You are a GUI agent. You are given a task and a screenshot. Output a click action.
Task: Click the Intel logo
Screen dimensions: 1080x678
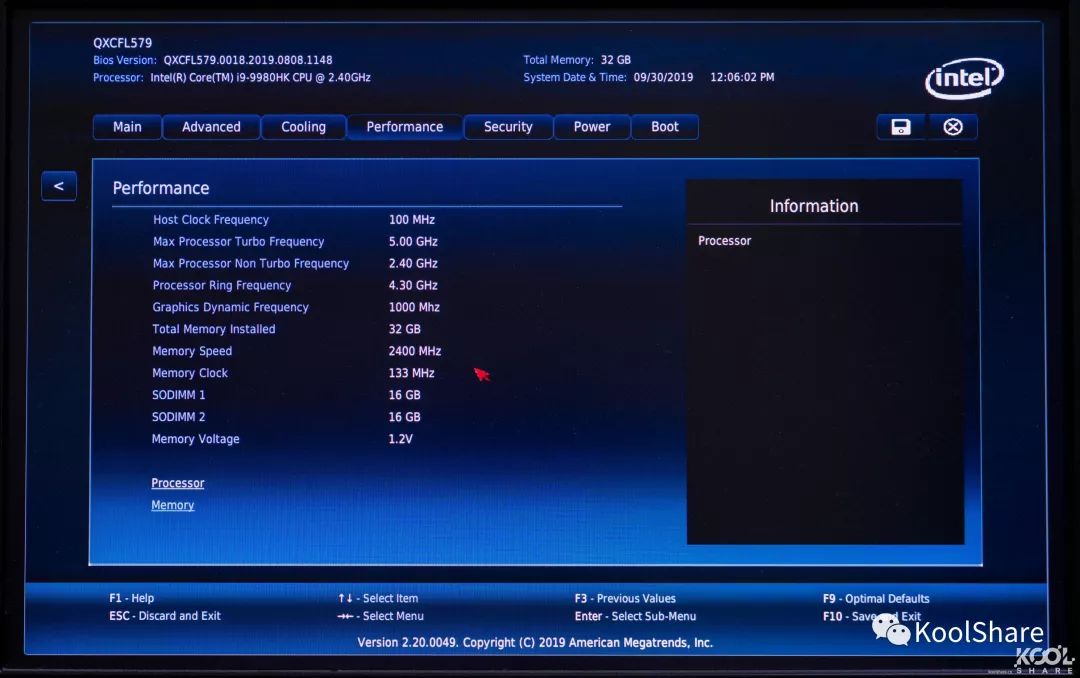coord(964,79)
